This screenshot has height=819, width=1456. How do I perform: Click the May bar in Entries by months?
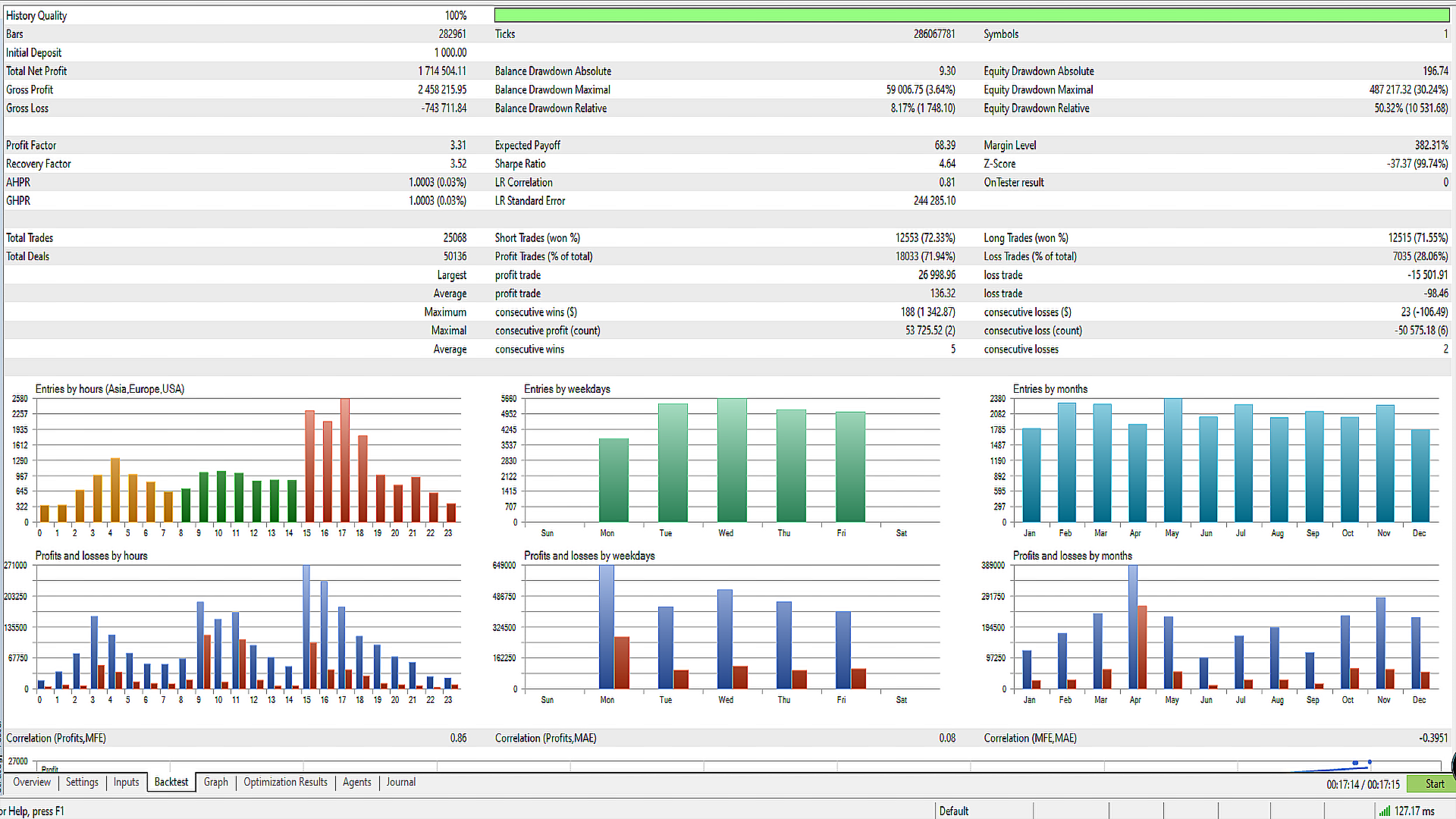1173,460
